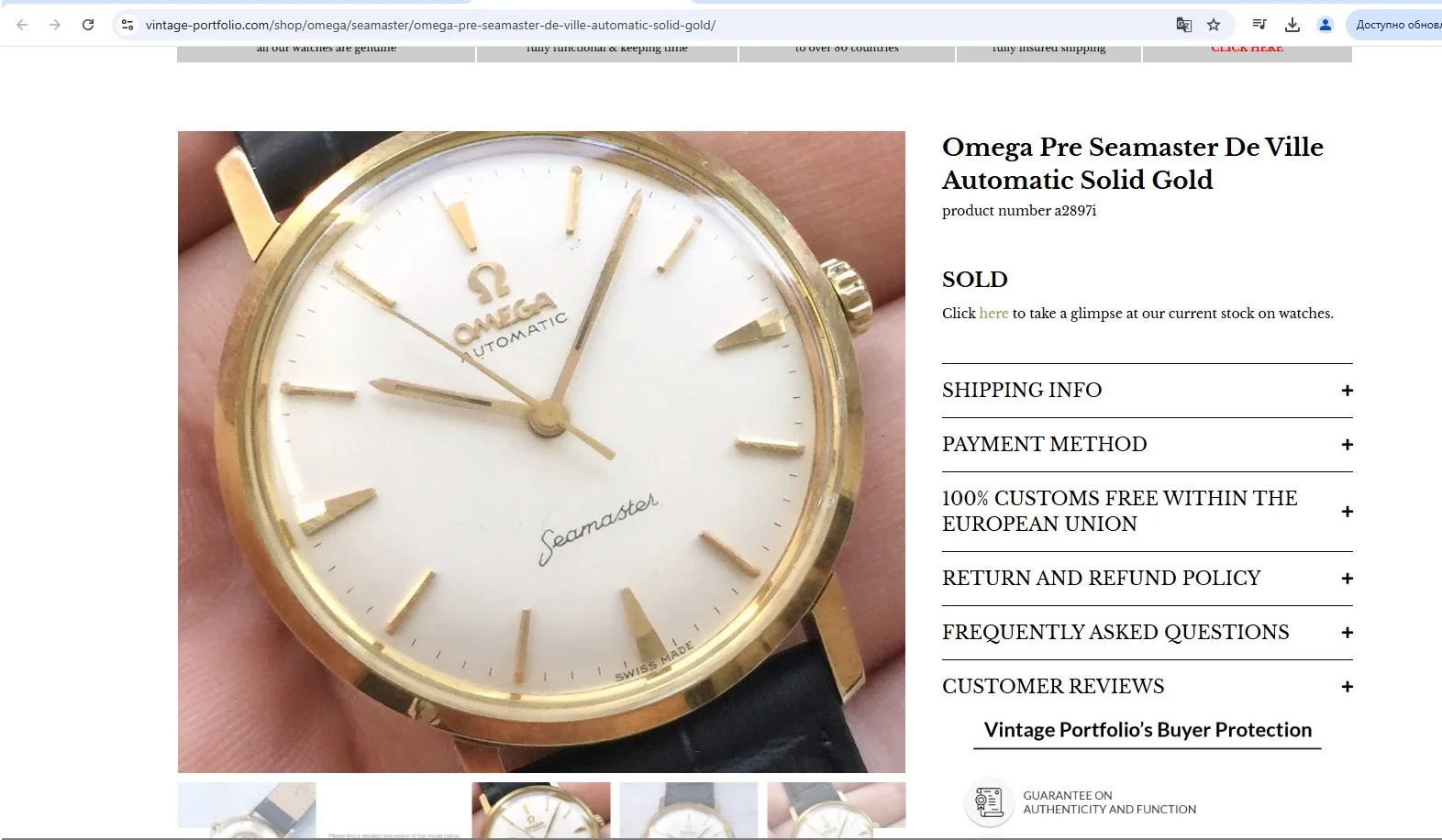Open the profile avatar icon
Image resolution: width=1442 pixels, height=840 pixels.
pyautogui.click(x=1325, y=25)
